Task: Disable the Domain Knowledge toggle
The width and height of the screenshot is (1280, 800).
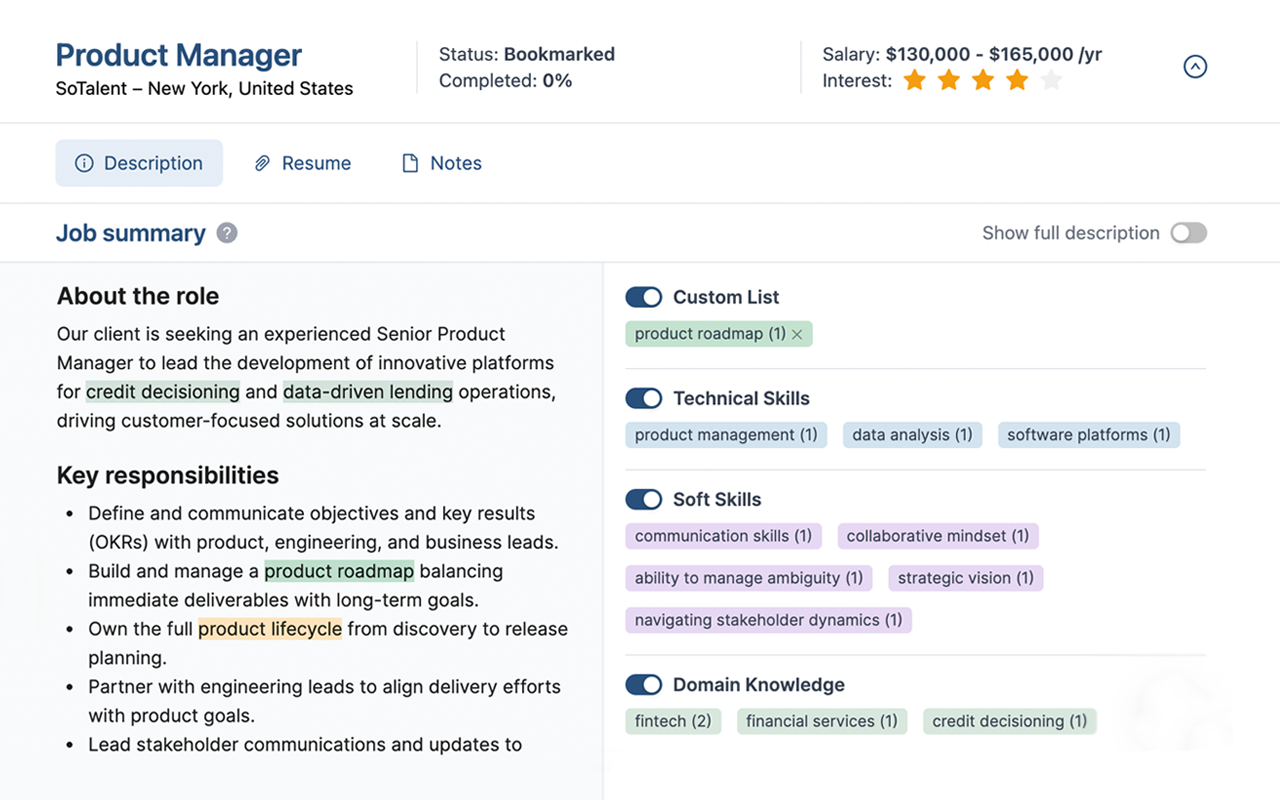Action: coord(644,684)
